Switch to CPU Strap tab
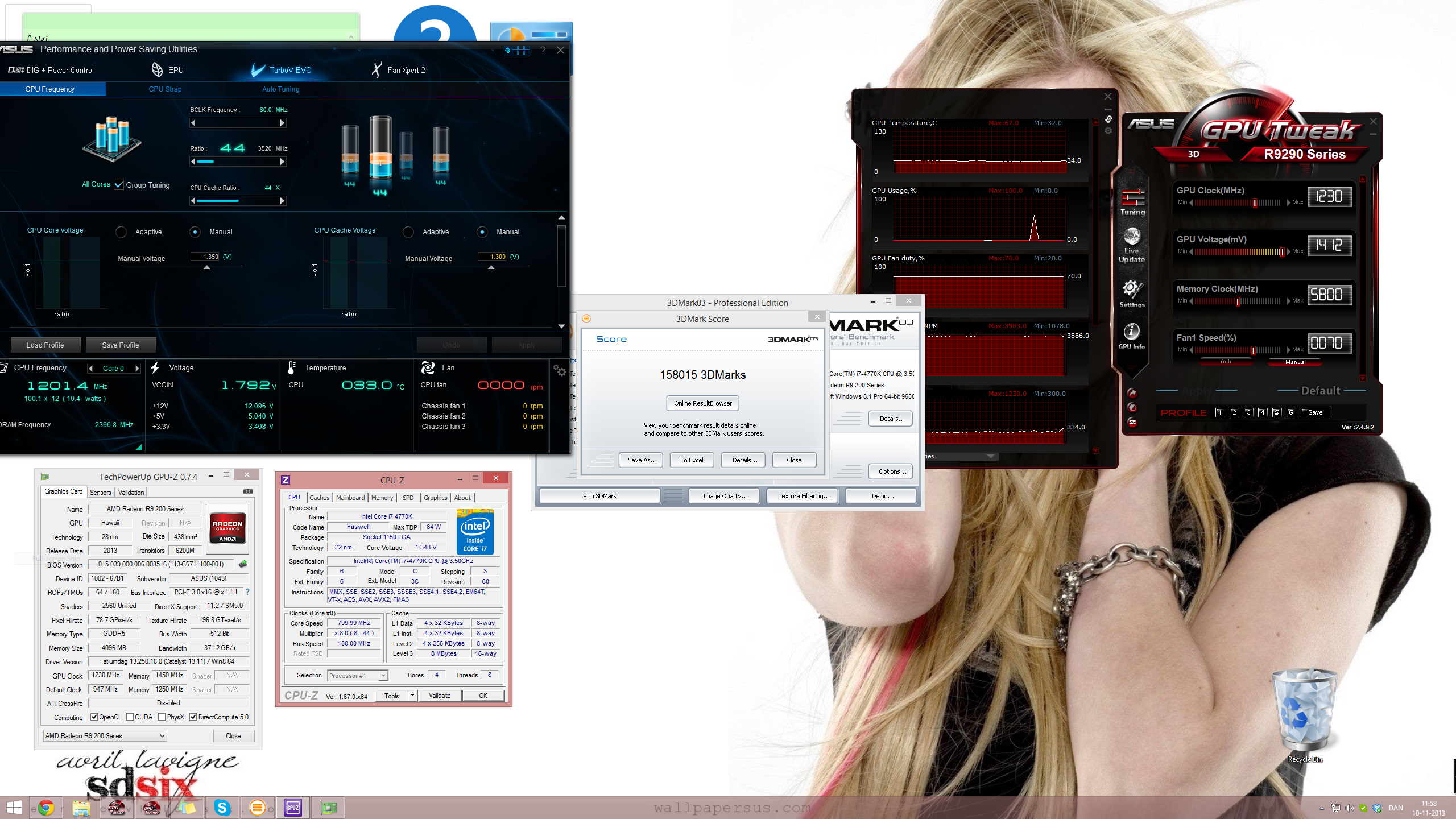 [x=165, y=89]
